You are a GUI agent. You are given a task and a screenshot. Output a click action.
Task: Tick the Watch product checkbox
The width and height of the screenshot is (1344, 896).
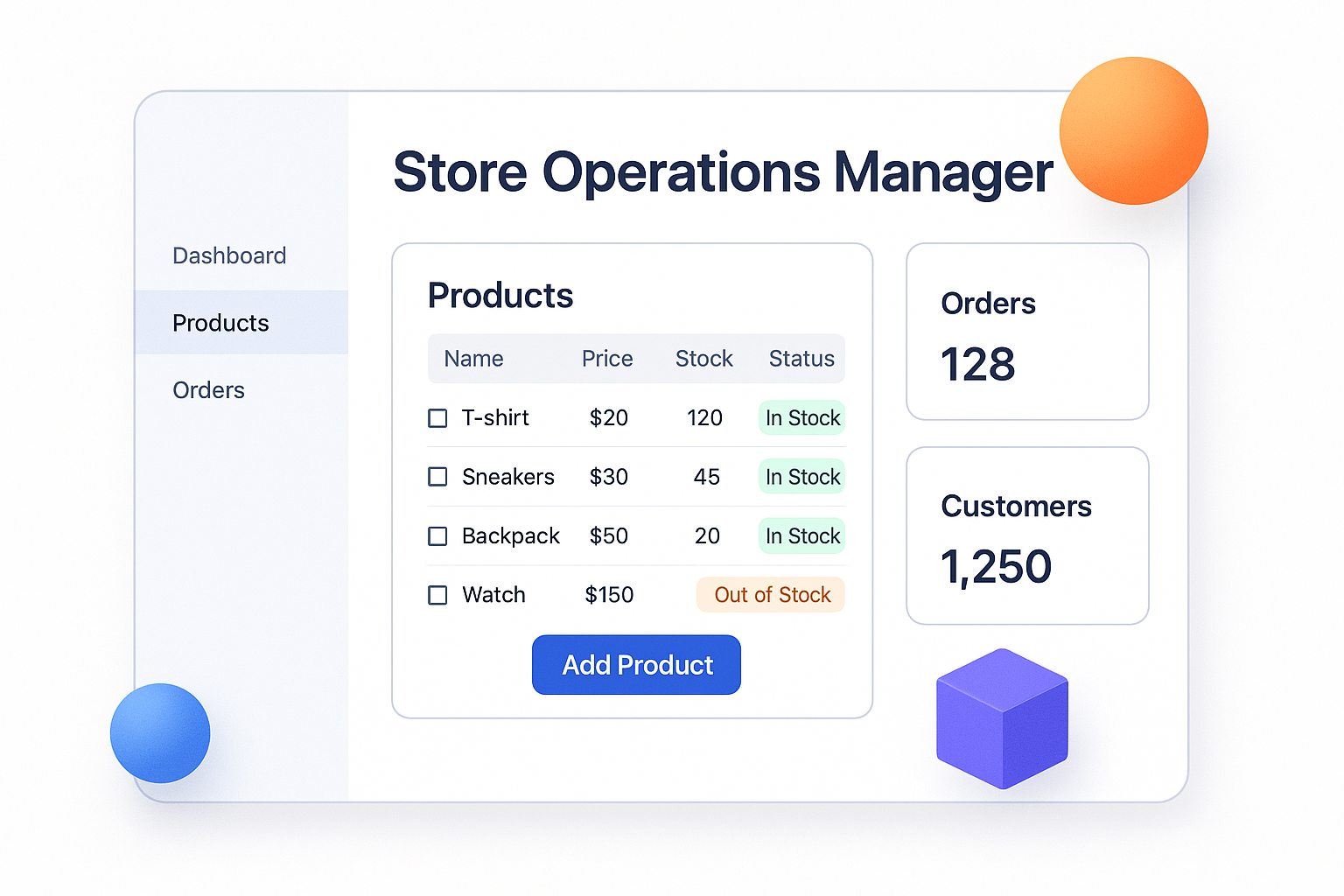click(x=437, y=595)
